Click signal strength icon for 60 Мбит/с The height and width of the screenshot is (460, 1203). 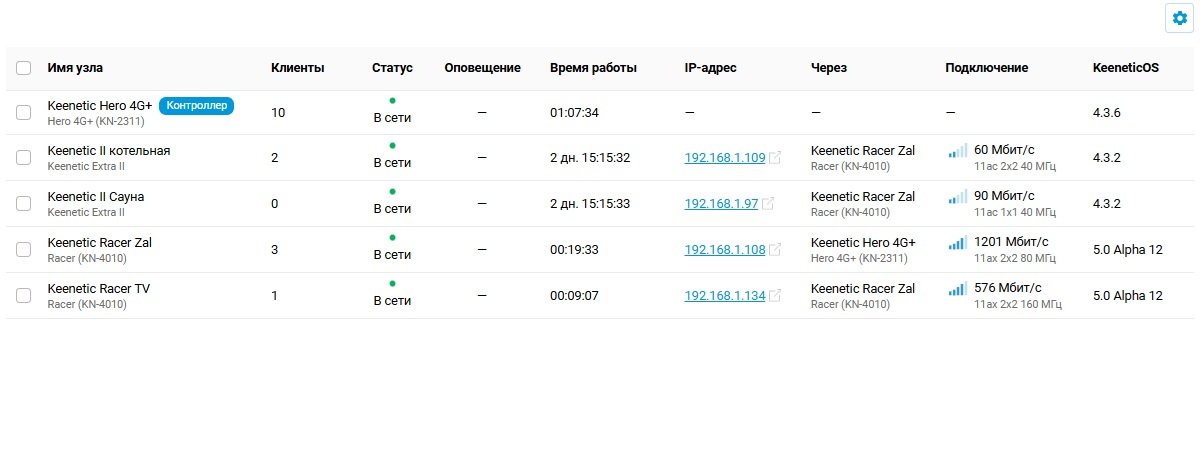(x=957, y=151)
